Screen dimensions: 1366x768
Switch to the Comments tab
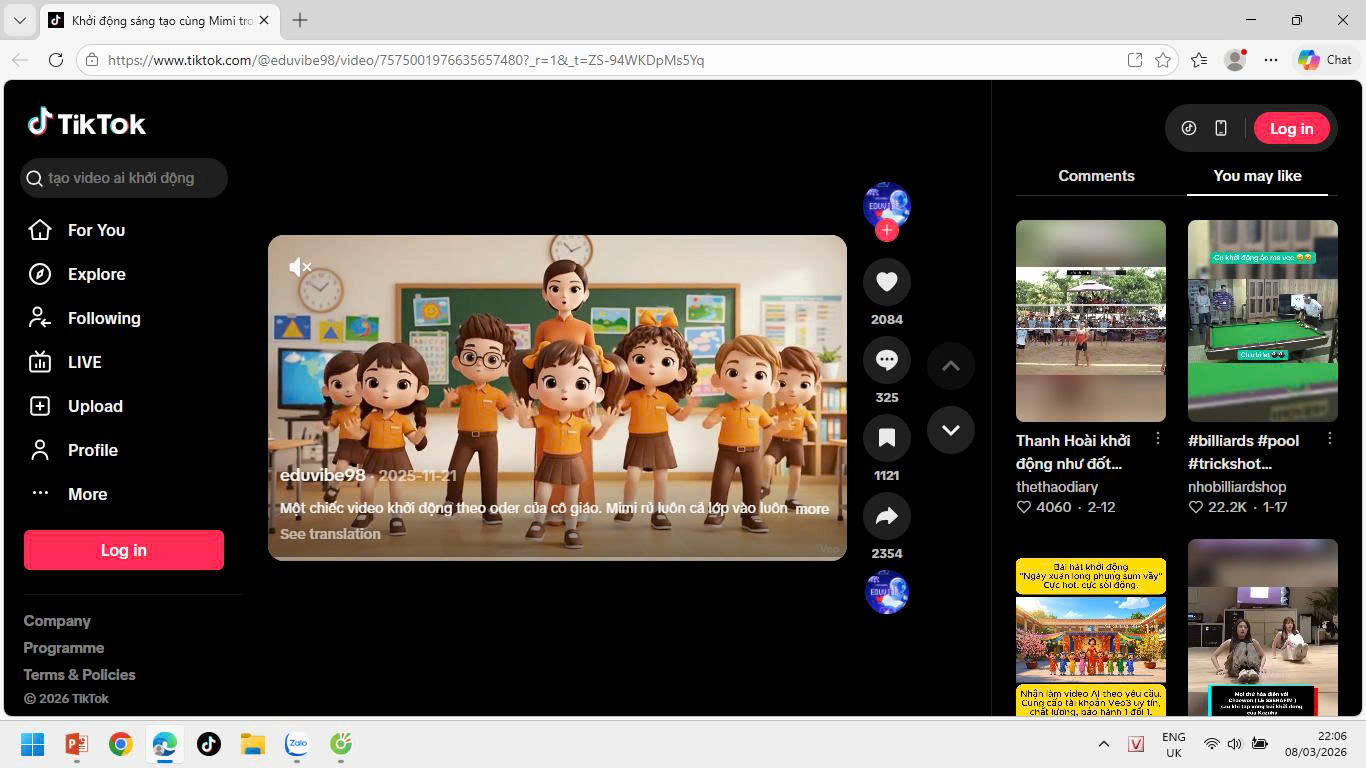click(1096, 176)
